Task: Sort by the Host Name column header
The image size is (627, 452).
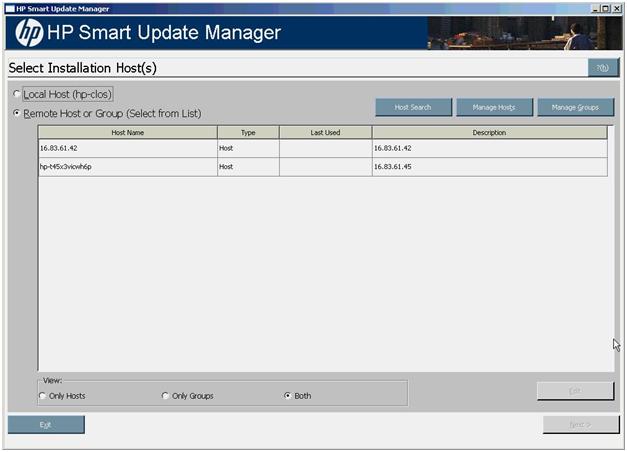Action: pos(127,132)
